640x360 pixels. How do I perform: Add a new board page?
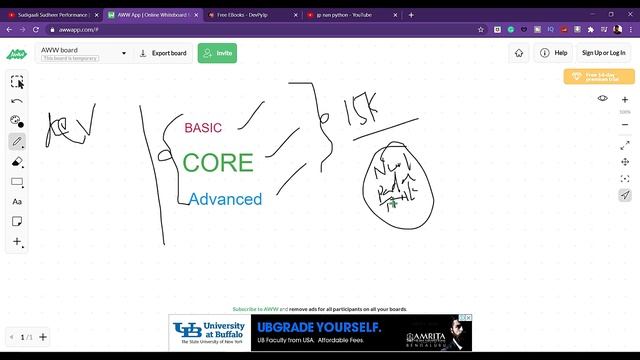pyautogui.click(x=43, y=337)
